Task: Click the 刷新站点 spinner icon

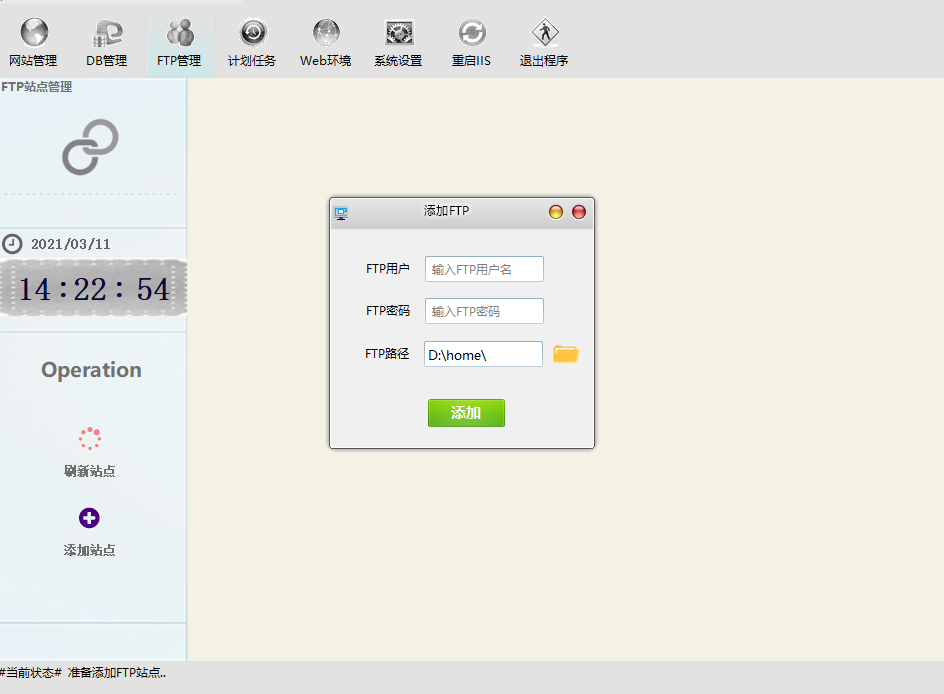Action: coord(90,439)
